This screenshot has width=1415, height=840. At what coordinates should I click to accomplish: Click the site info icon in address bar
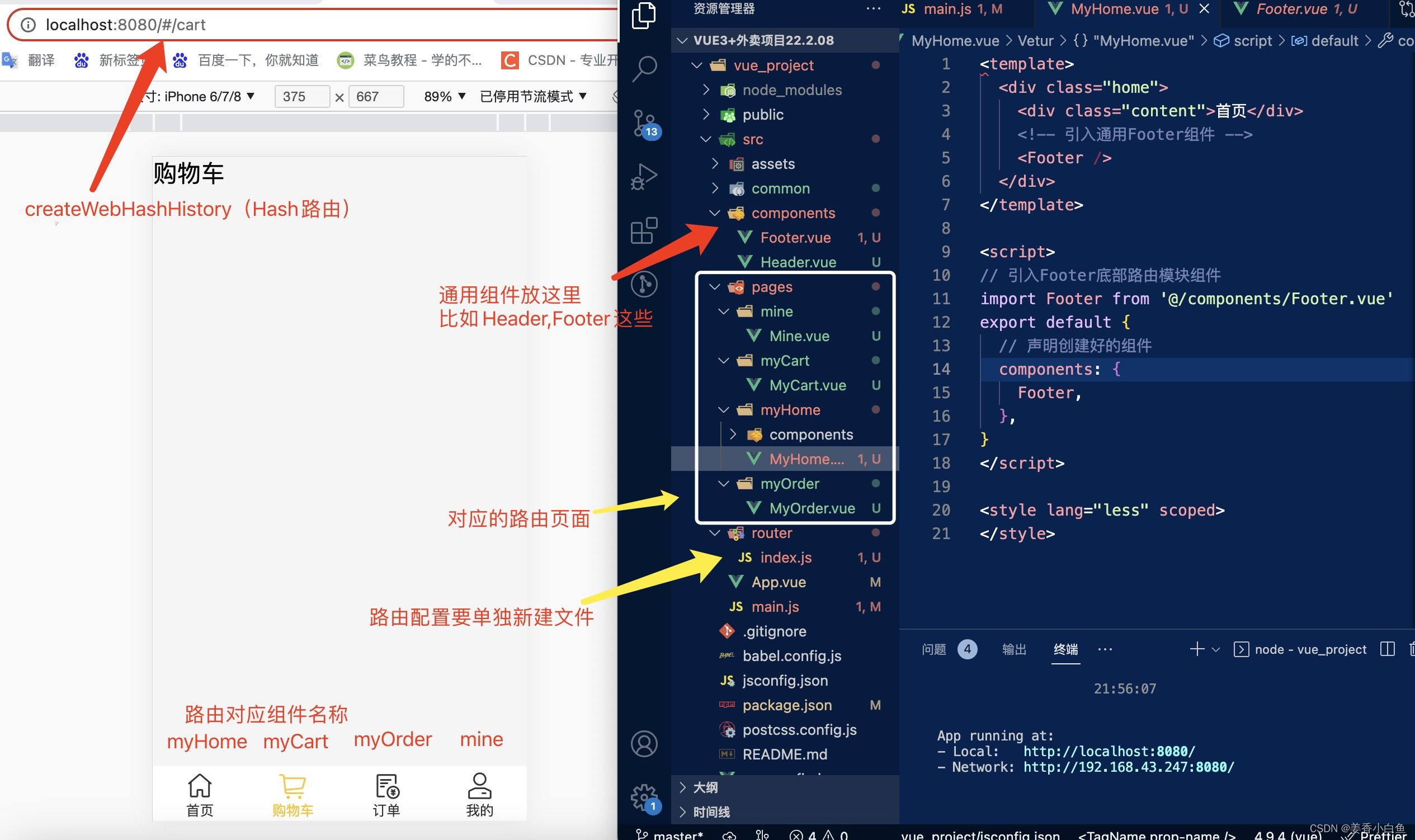tap(28, 25)
